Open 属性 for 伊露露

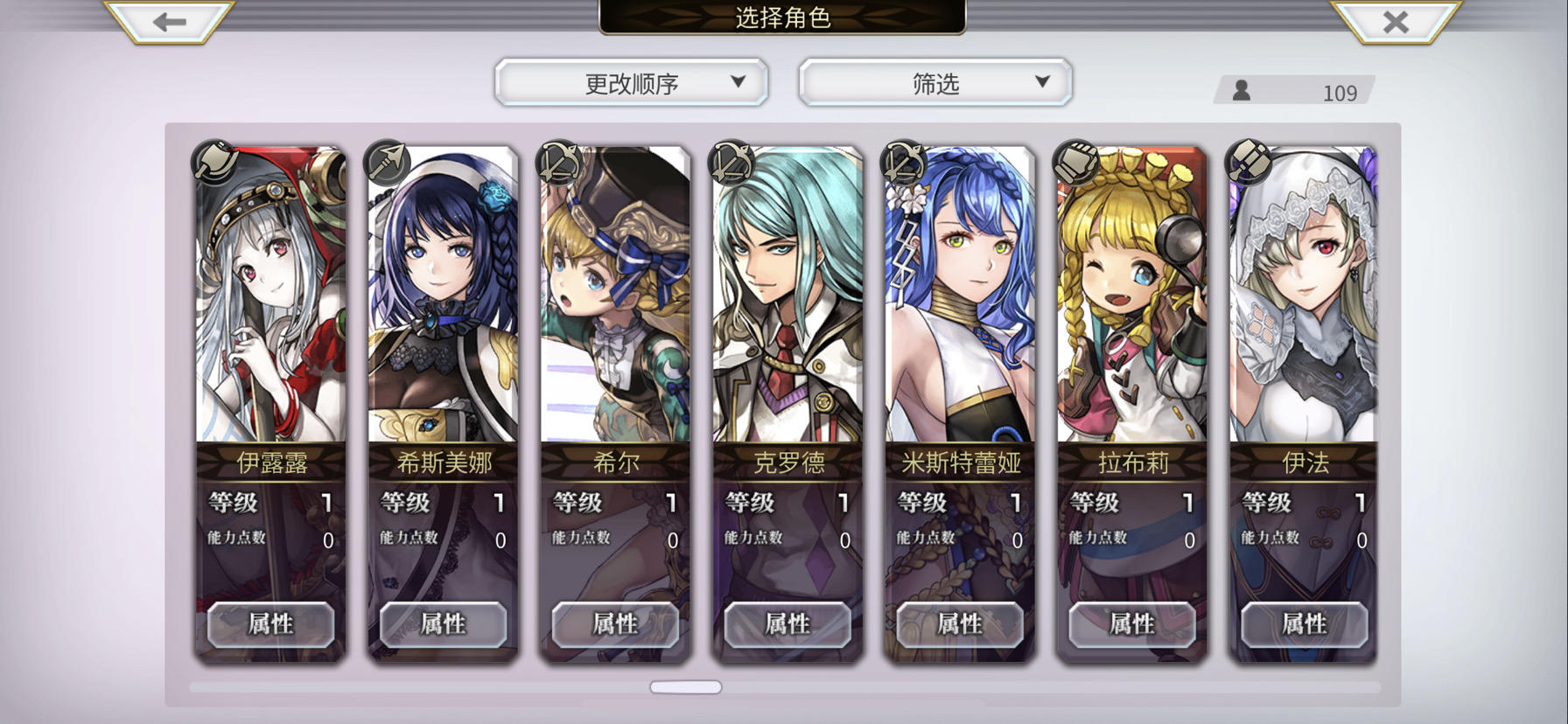[270, 624]
